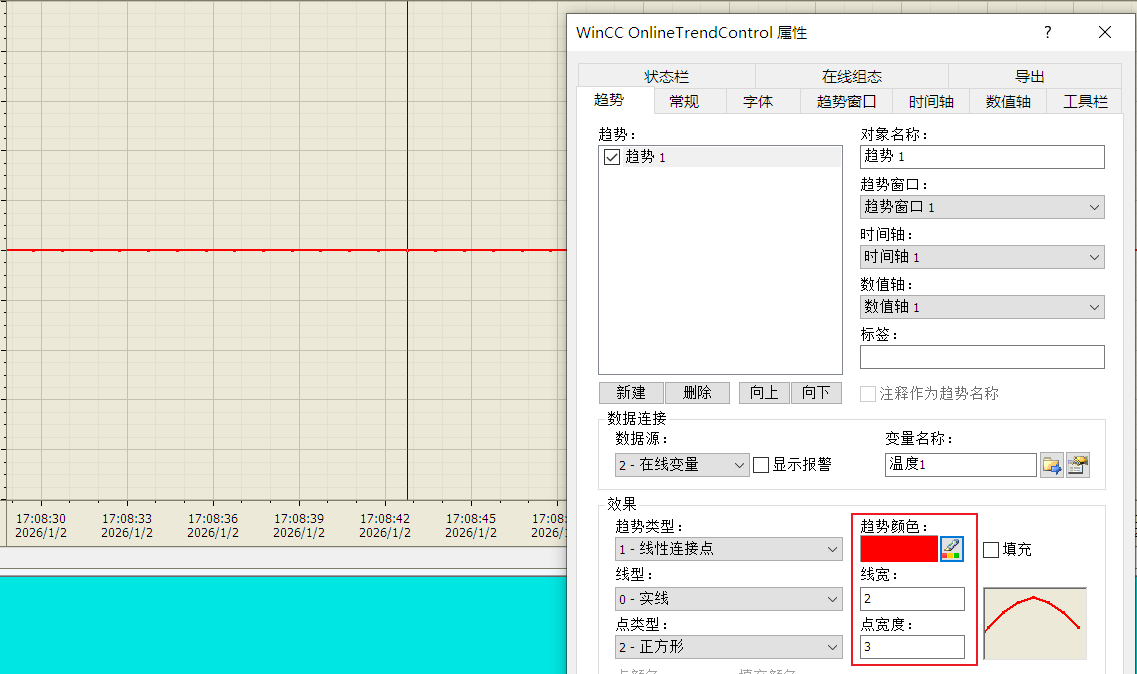Click the 点宽度 input field
The width and height of the screenshot is (1137, 674).
click(912, 646)
